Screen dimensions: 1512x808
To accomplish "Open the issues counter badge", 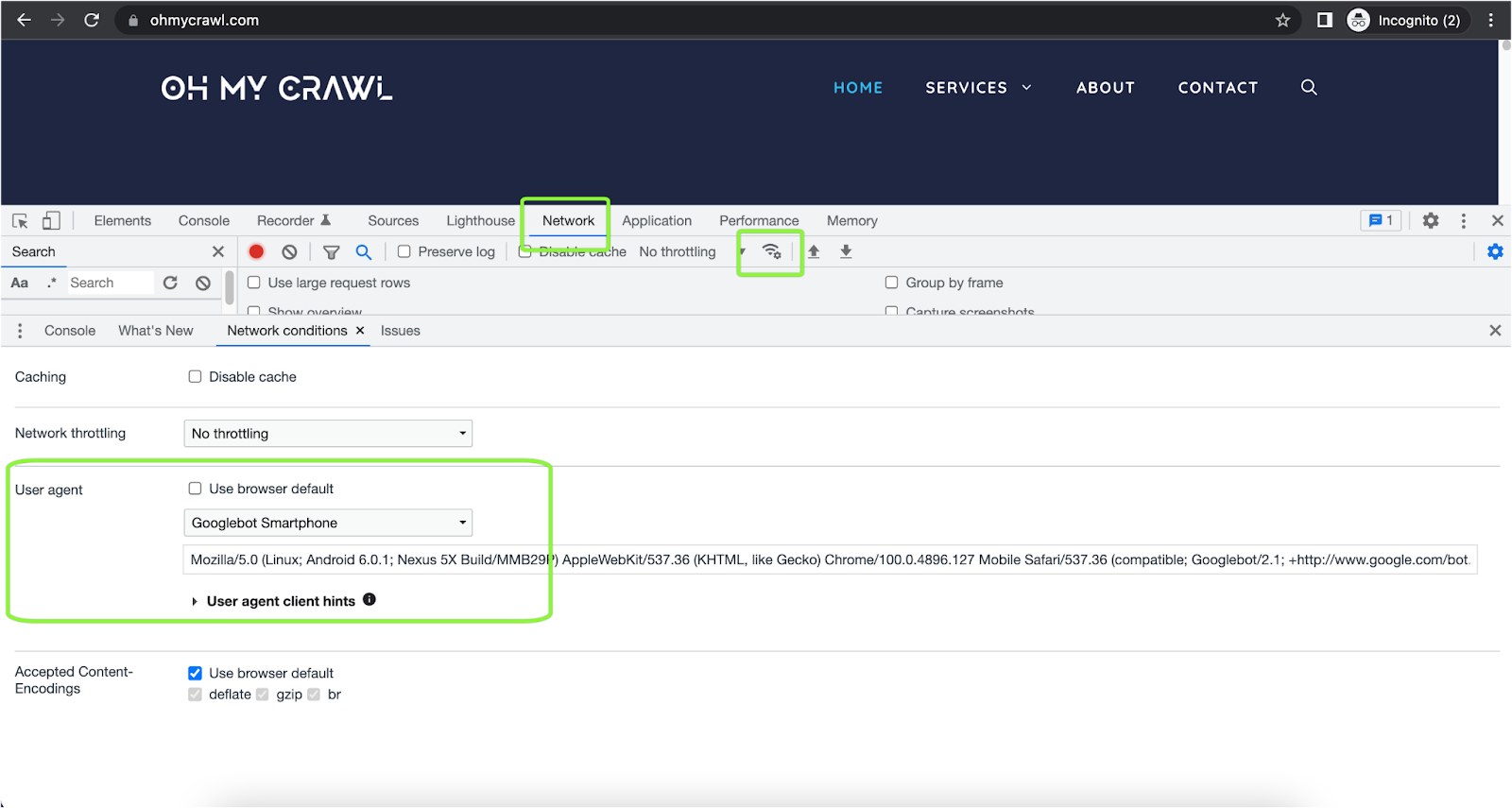I will [1381, 220].
